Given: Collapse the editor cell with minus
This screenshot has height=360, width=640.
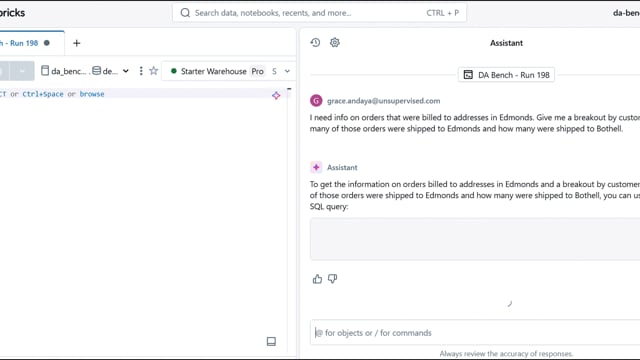Looking at the screenshot, I should [289, 89].
